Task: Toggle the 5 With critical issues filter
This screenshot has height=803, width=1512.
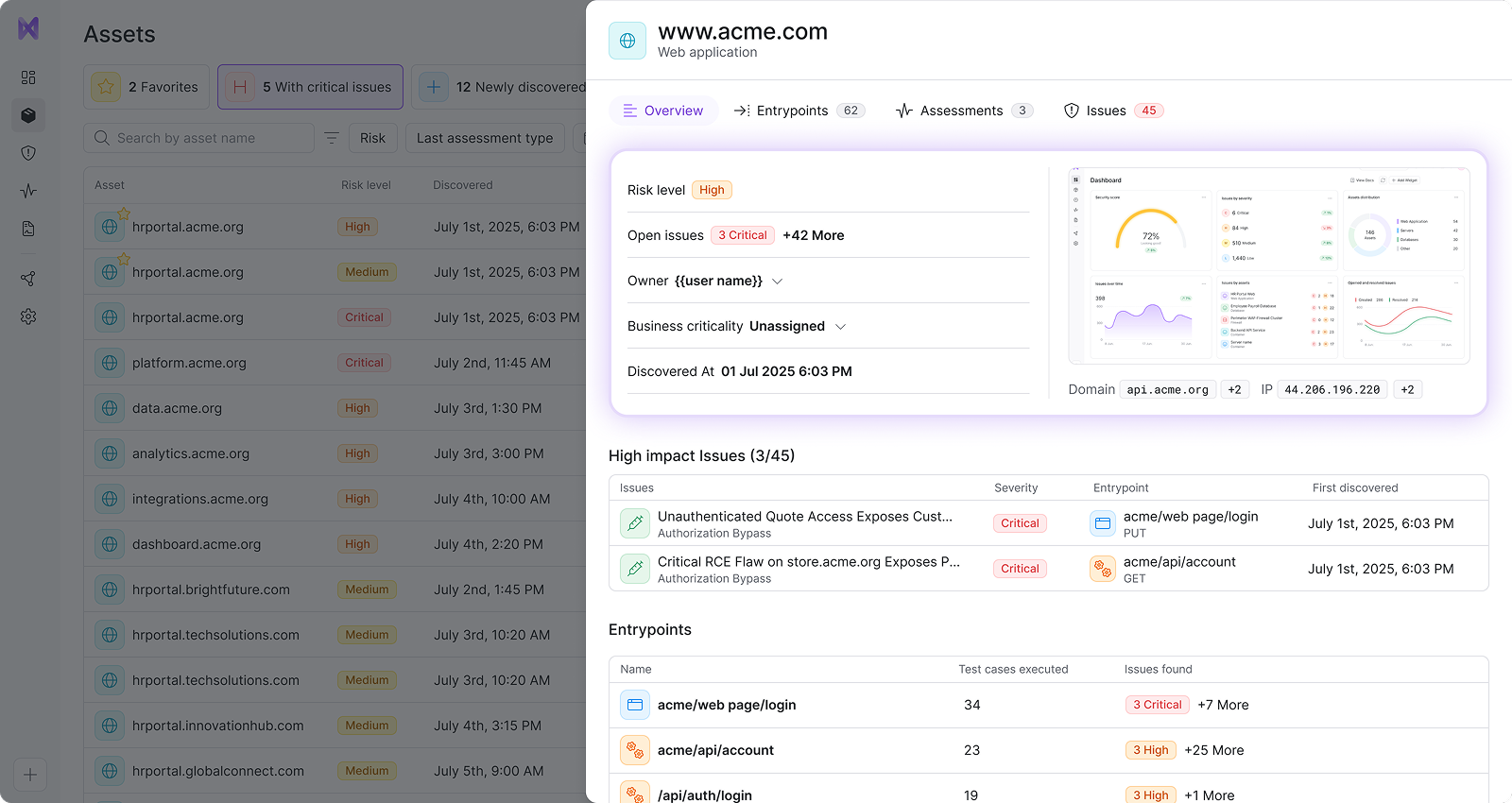Action: coord(310,87)
